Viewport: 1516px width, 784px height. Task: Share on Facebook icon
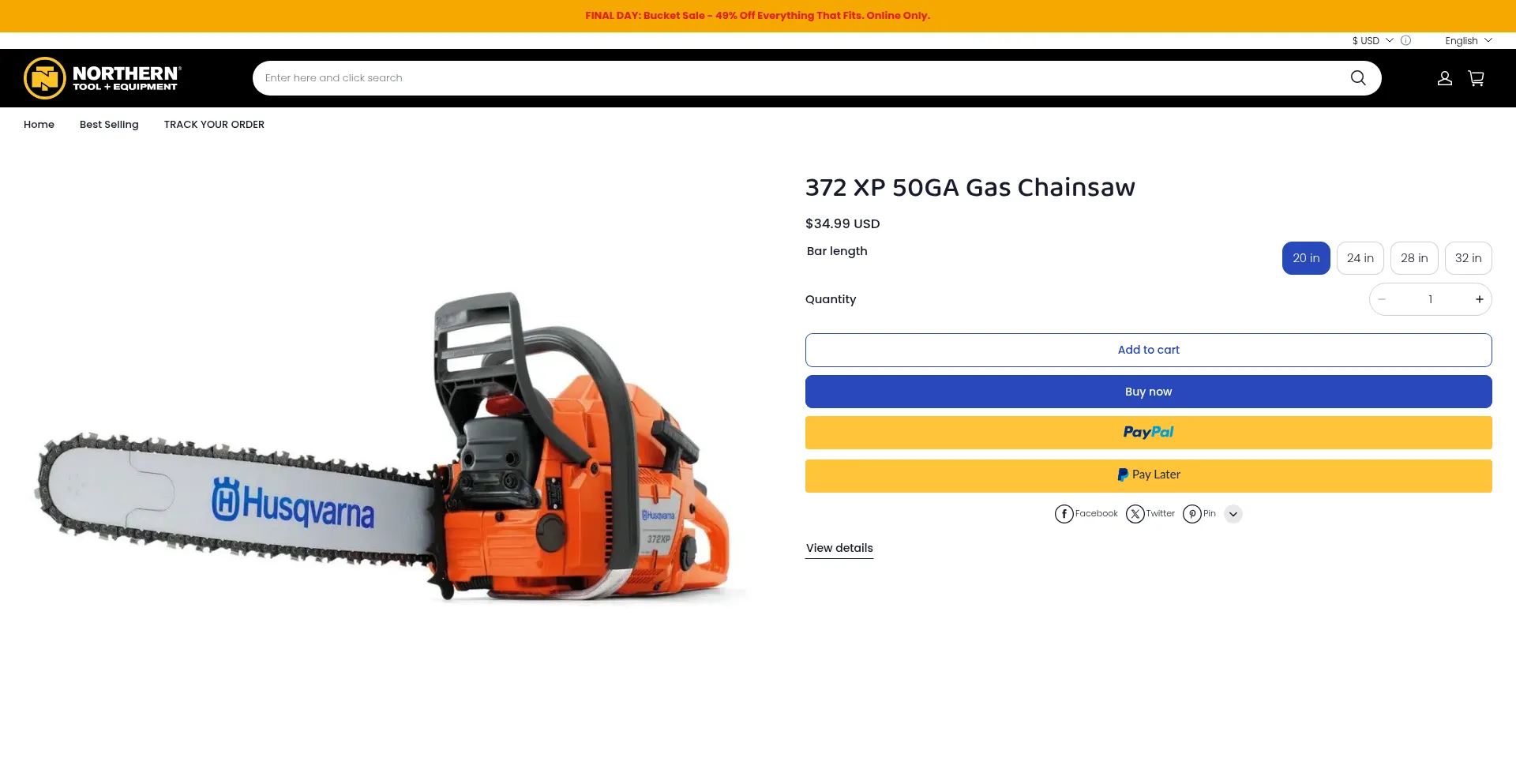click(x=1064, y=514)
